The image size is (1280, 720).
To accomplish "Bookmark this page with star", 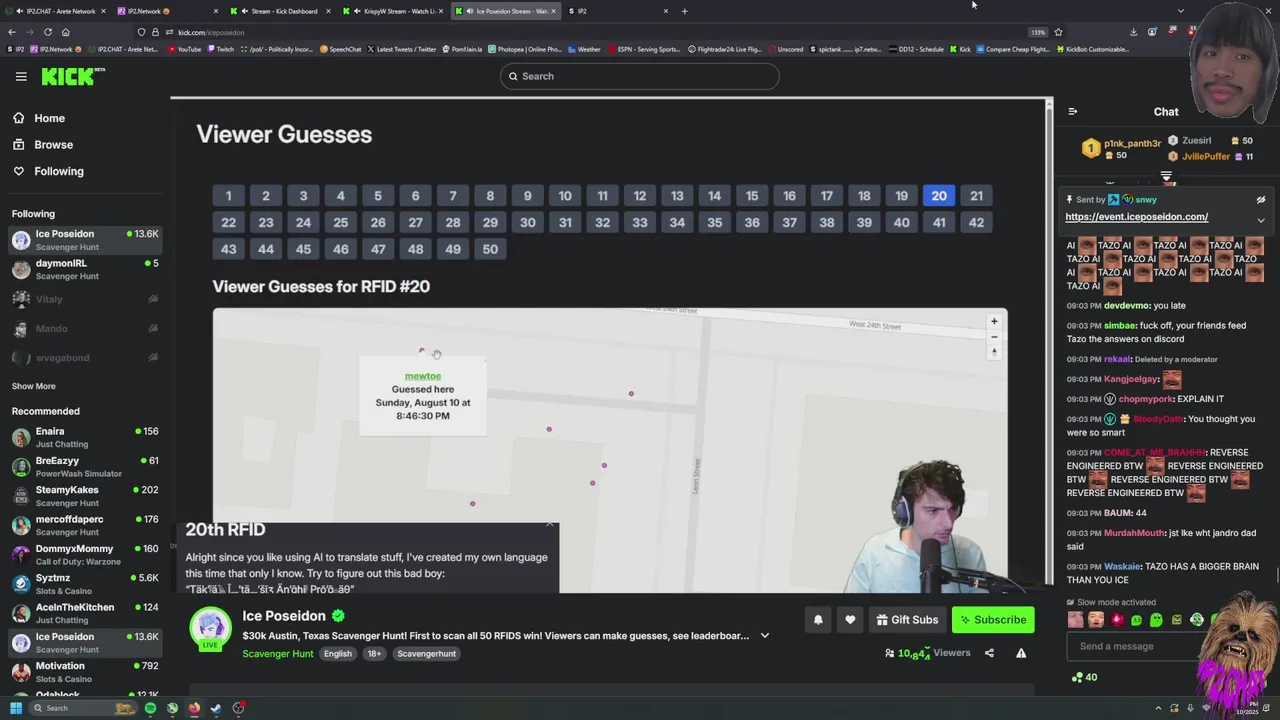I will pyautogui.click(x=1058, y=32).
